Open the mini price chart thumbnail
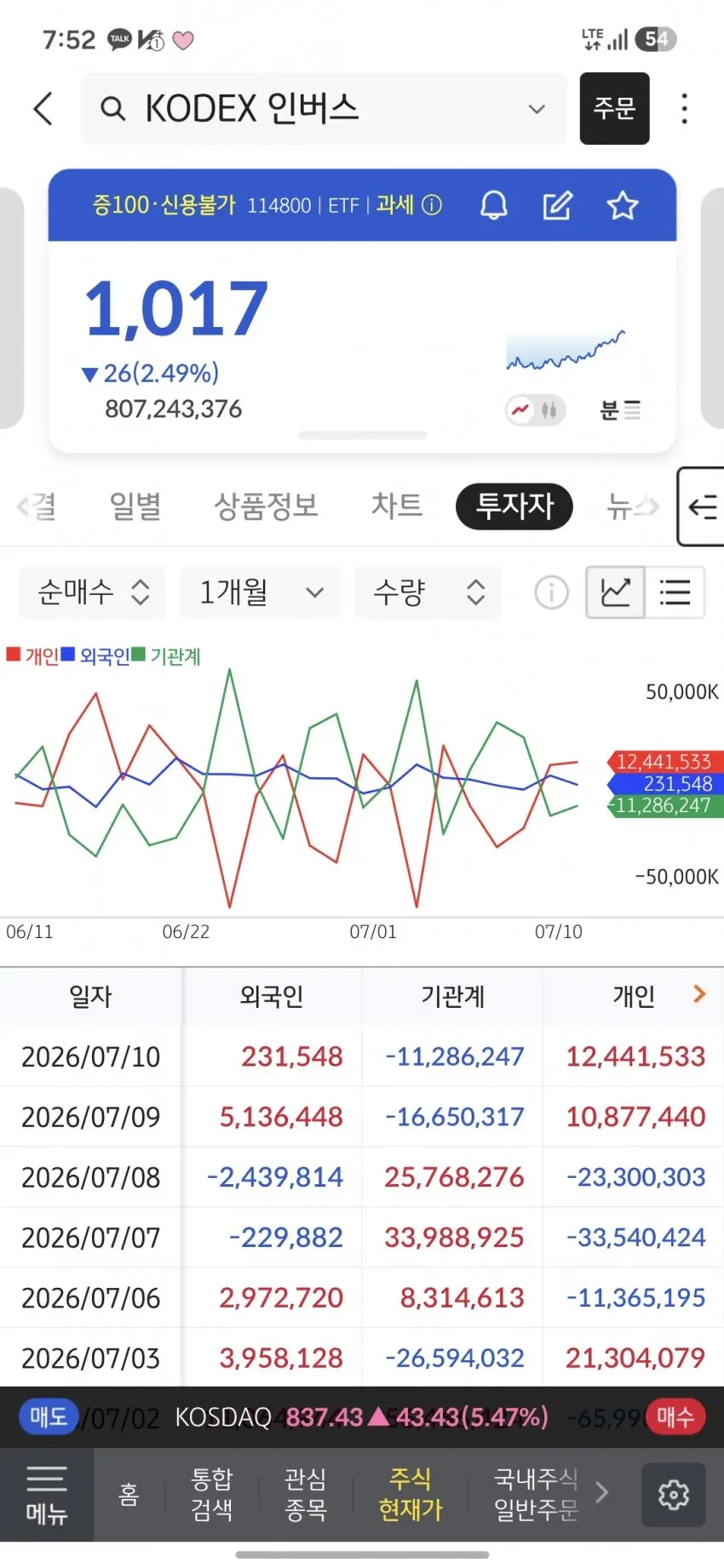The image size is (724, 1568). (x=566, y=350)
